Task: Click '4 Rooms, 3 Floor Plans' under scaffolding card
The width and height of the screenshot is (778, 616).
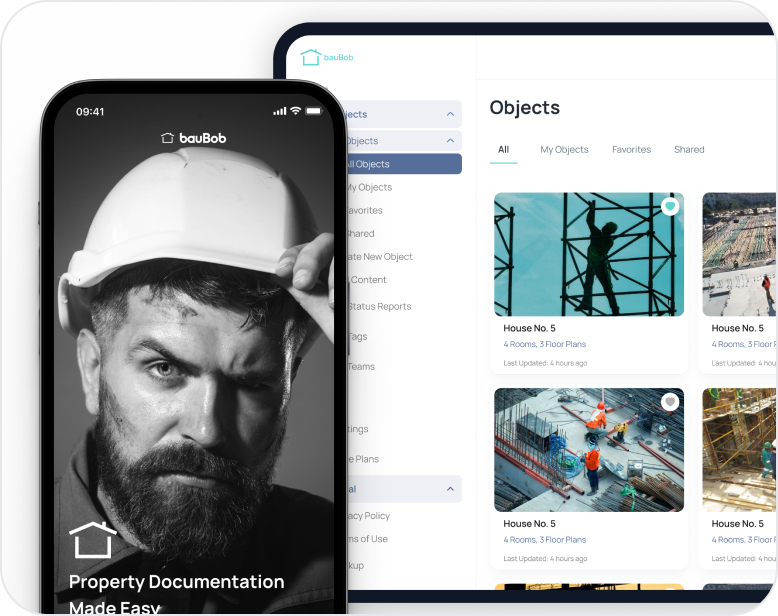Action: [x=545, y=344]
